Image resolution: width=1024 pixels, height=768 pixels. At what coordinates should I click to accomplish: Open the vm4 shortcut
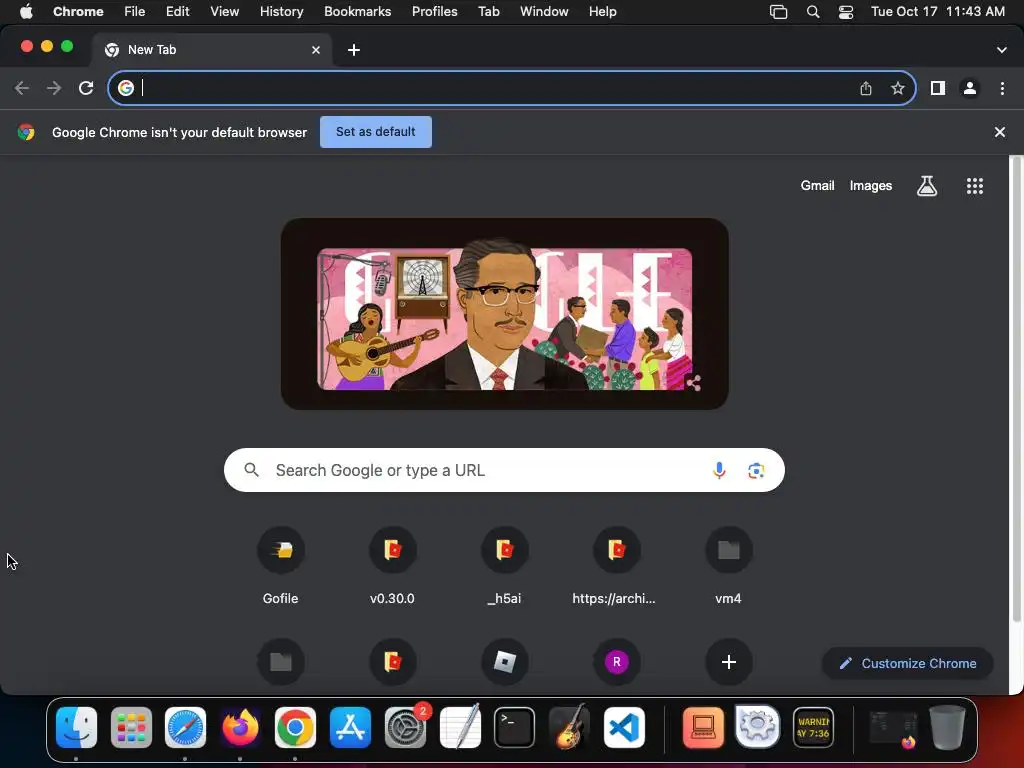click(729, 567)
